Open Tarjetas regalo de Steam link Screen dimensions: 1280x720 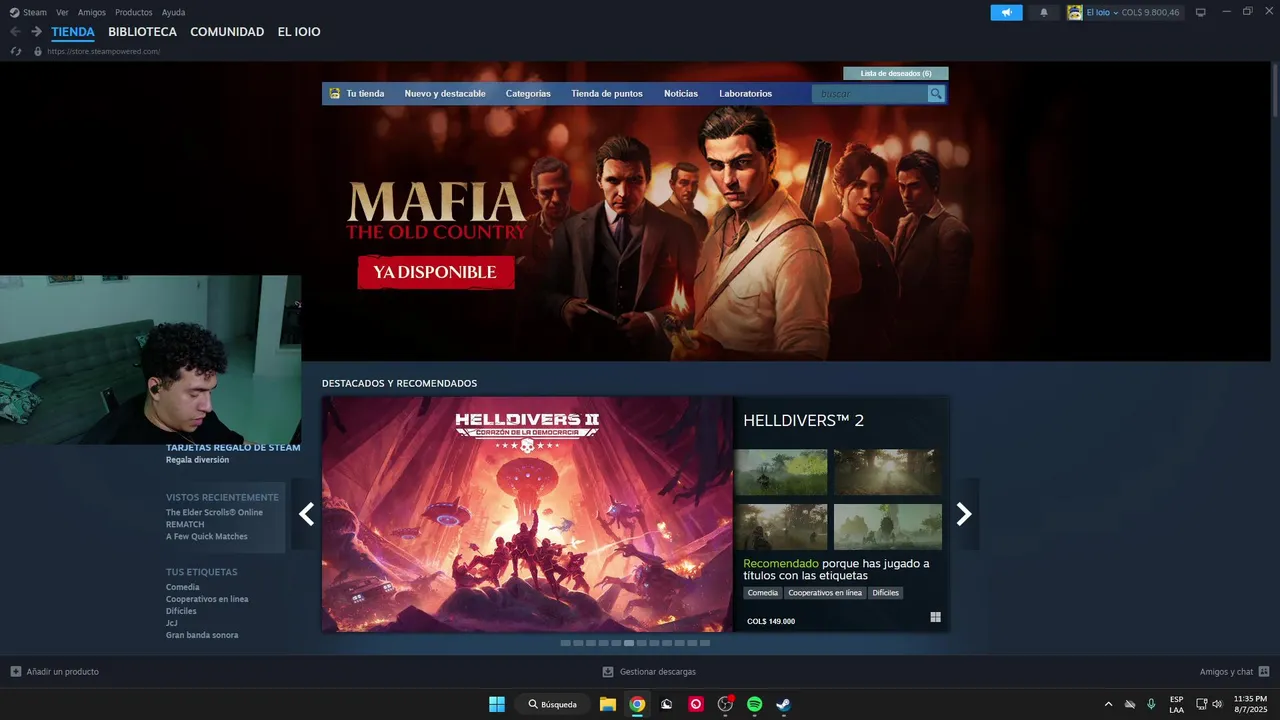[233, 447]
